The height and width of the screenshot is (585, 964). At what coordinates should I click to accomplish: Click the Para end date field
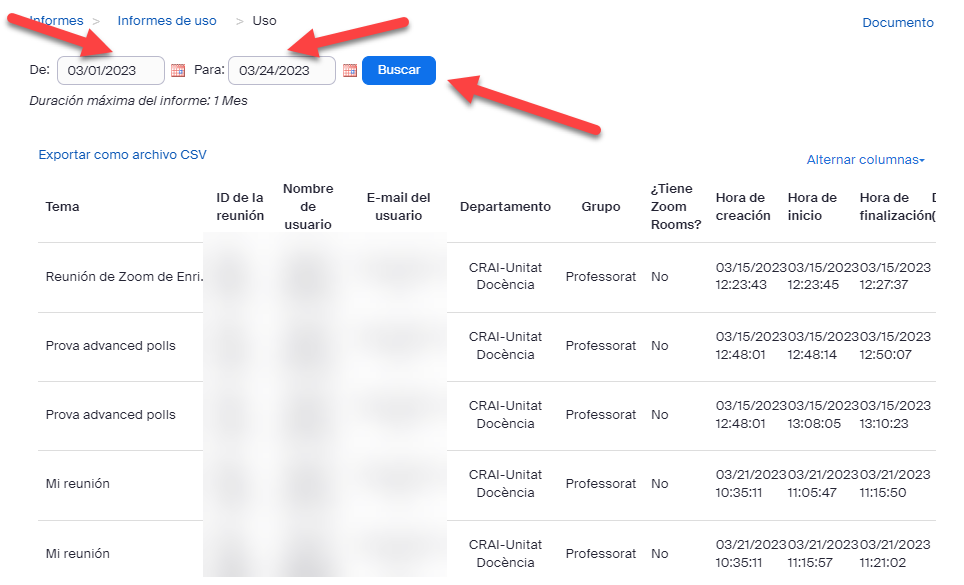pos(281,70)
